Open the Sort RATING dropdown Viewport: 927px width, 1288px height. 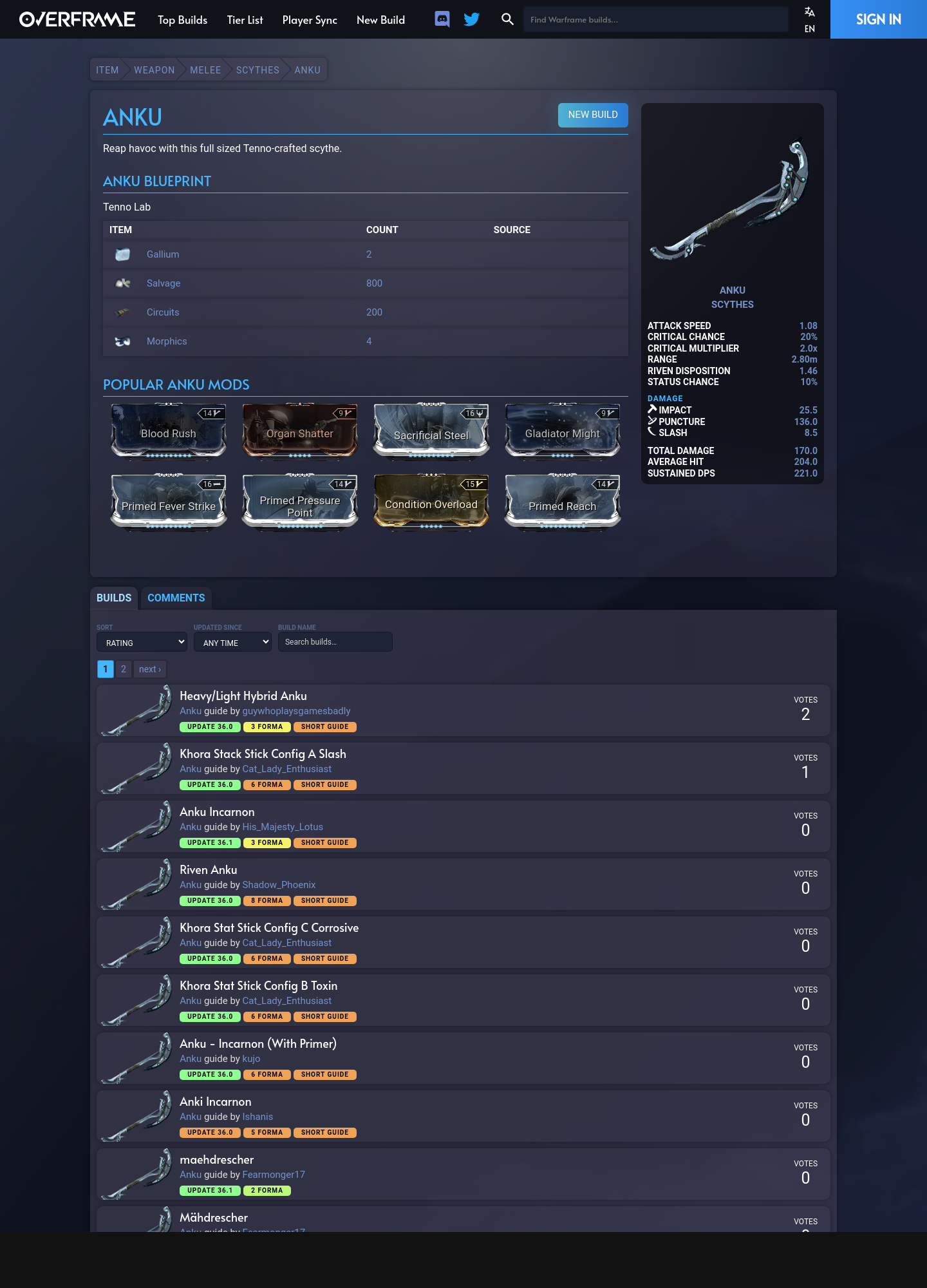[142, 642]
